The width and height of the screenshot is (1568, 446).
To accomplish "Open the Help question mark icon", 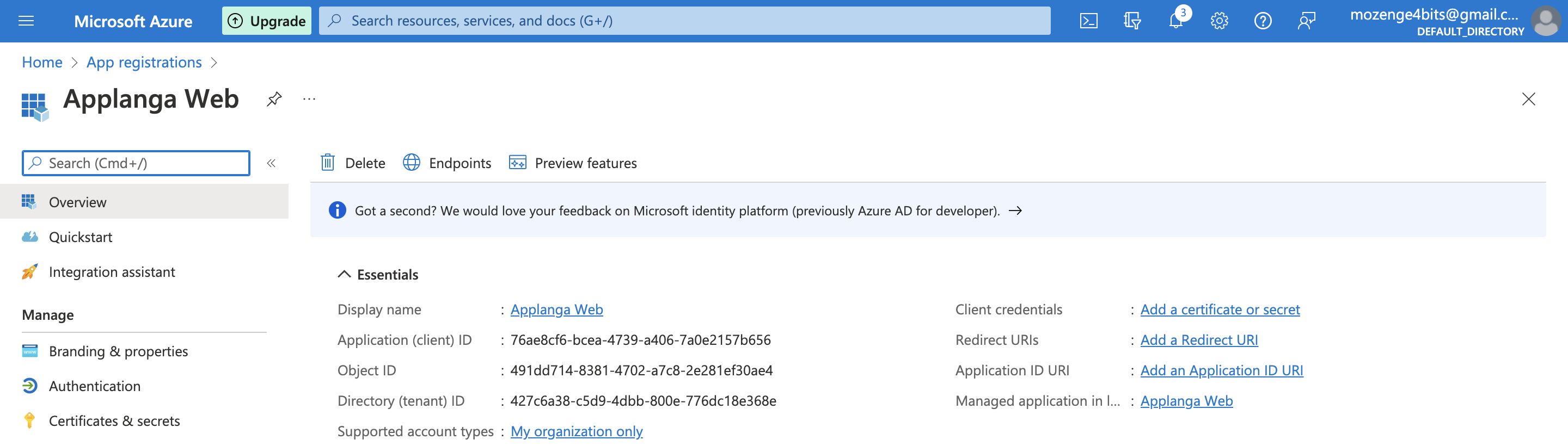I will coord(1263,21).
